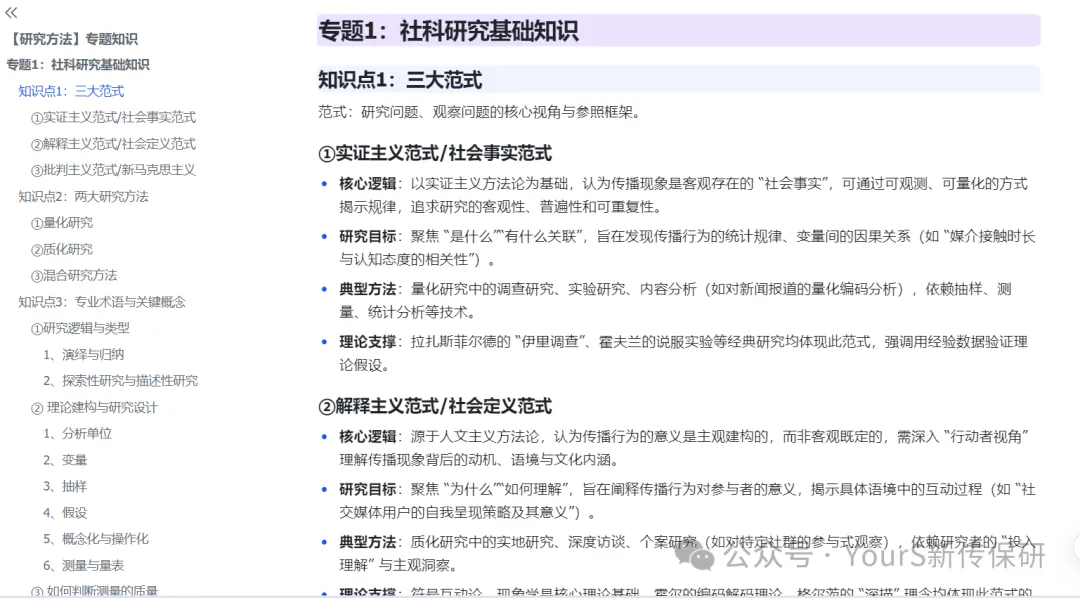Go to ①研究逻辑与类型 outline item
Image resolution: width=1080 pixels, height=598 pixels.
[x=81, y=328]
